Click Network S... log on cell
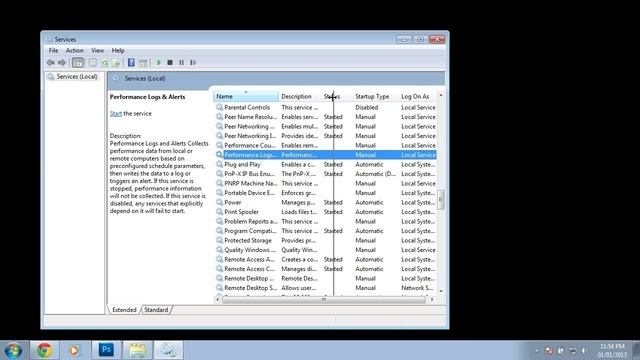The width and height of the screenshot is (640, 360). point(418,288)
